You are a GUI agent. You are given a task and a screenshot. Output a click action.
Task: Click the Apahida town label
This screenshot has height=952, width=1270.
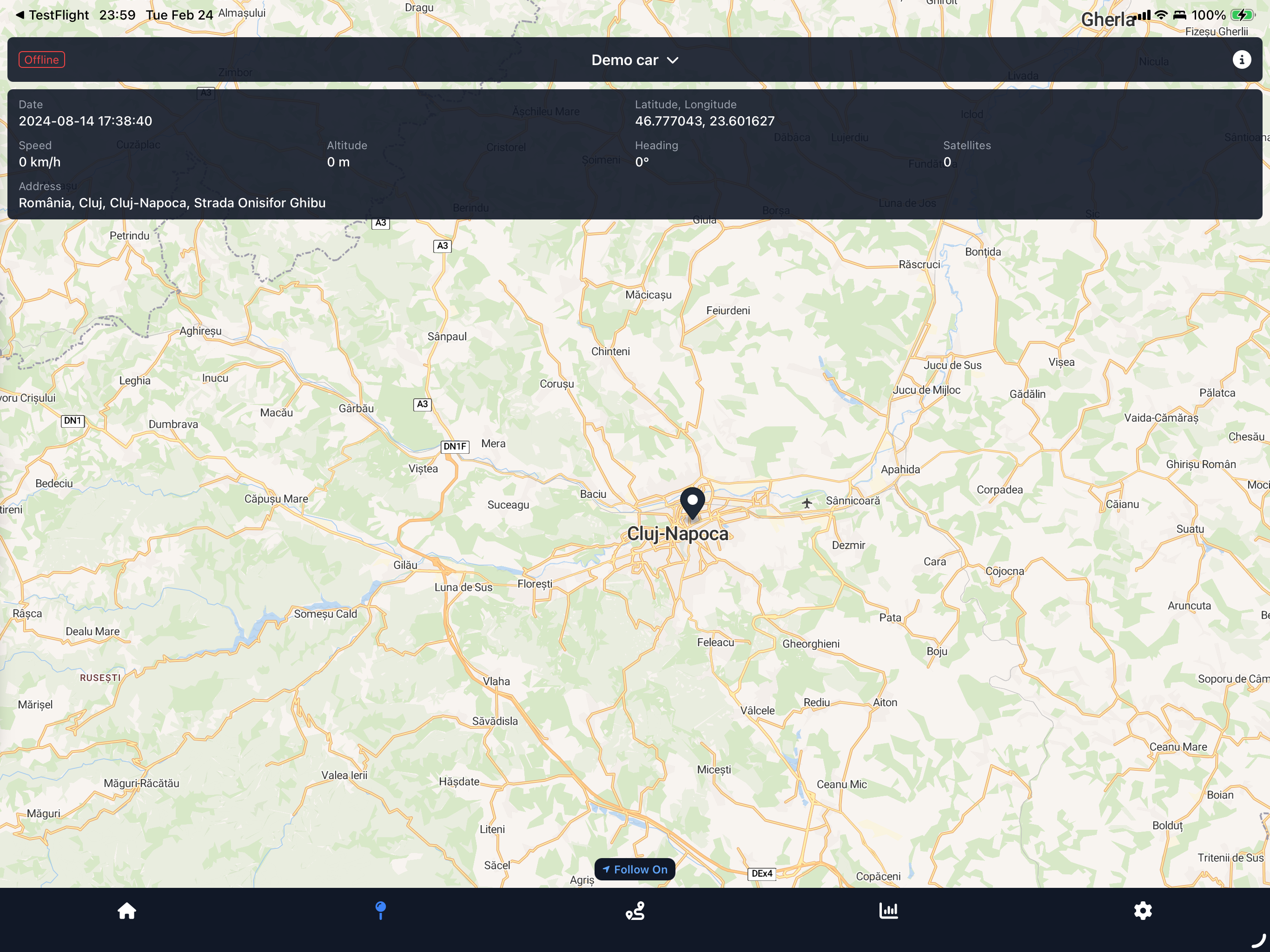pos(900,469)
